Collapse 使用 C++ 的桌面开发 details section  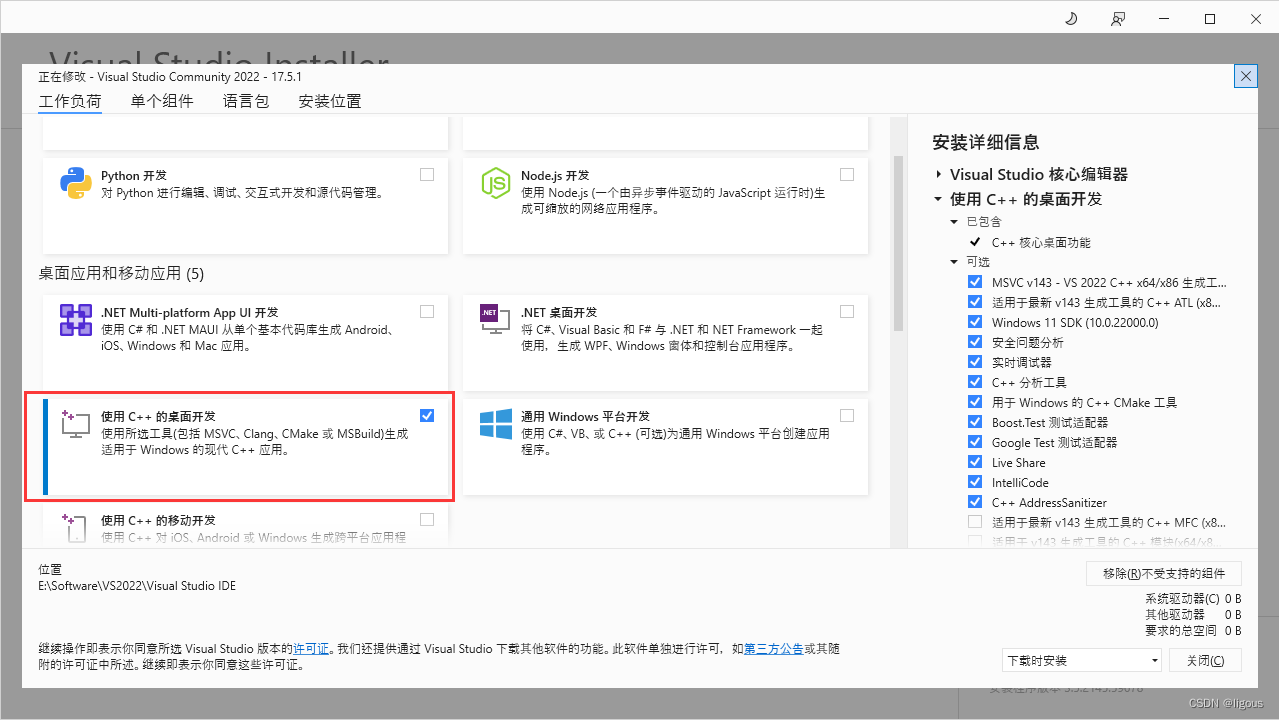[x=939, y=199]
